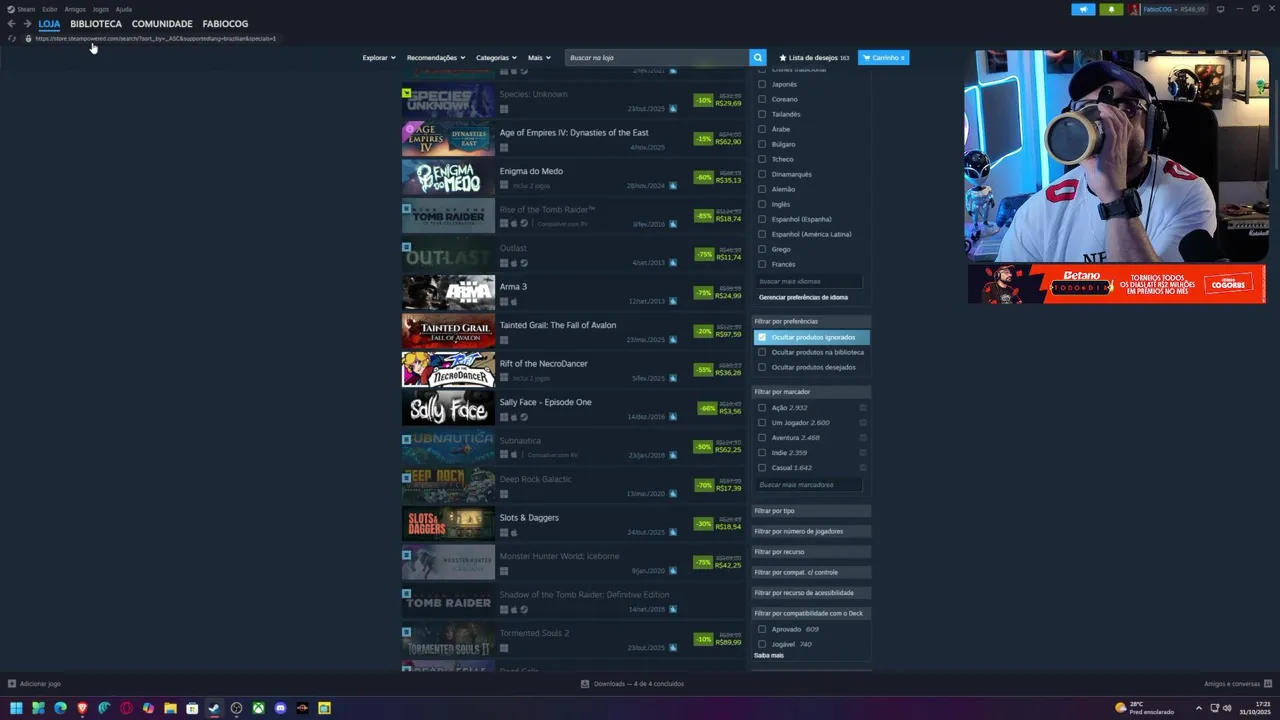
Task: Open the Enigma do Medo thumbnail
Action: [x=448, y=177]
